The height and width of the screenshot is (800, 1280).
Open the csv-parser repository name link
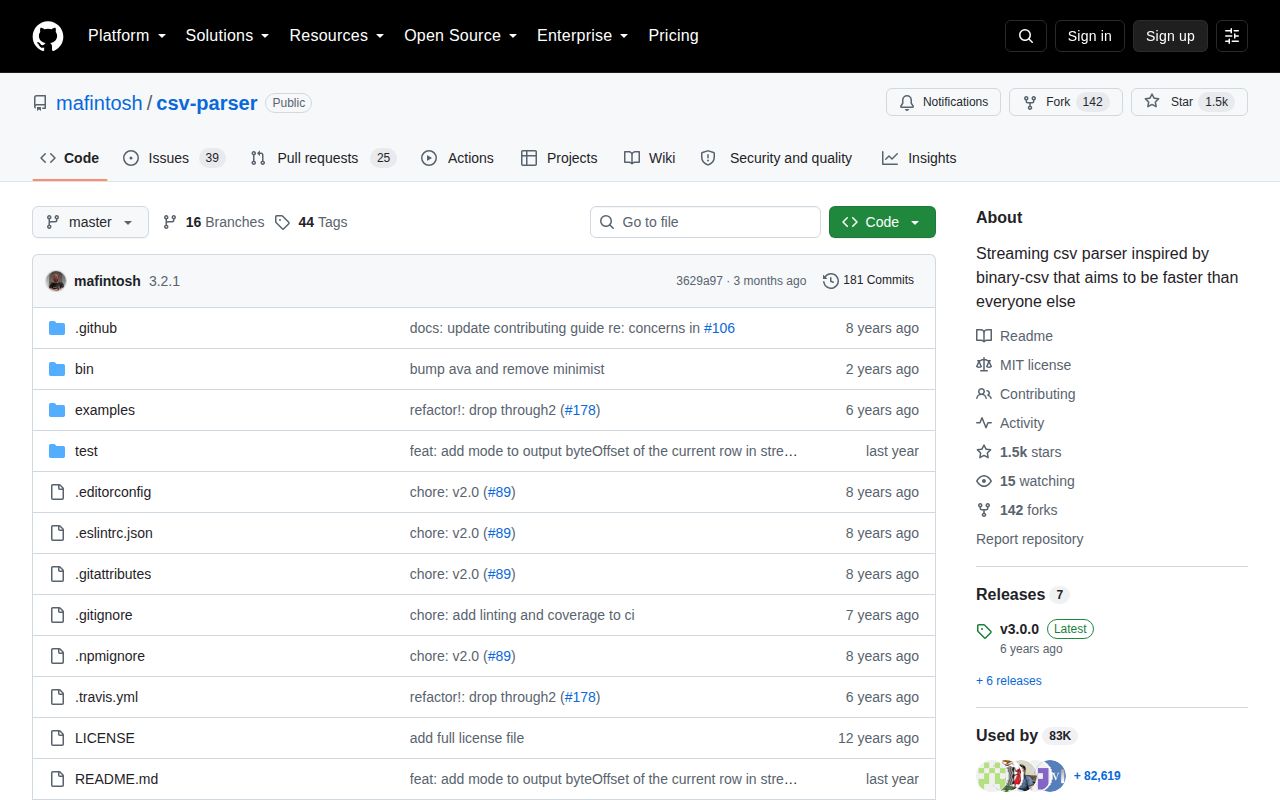(x=207, y=103)
